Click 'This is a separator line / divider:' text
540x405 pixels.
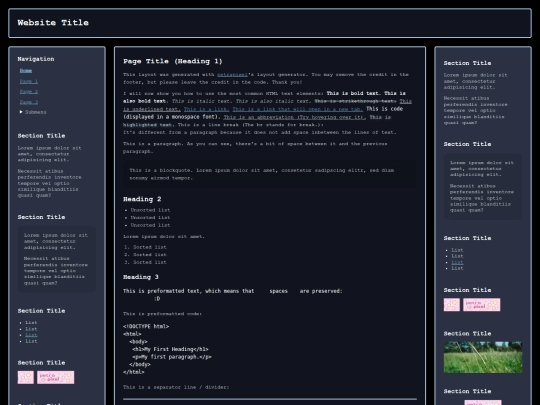[176, 387]
